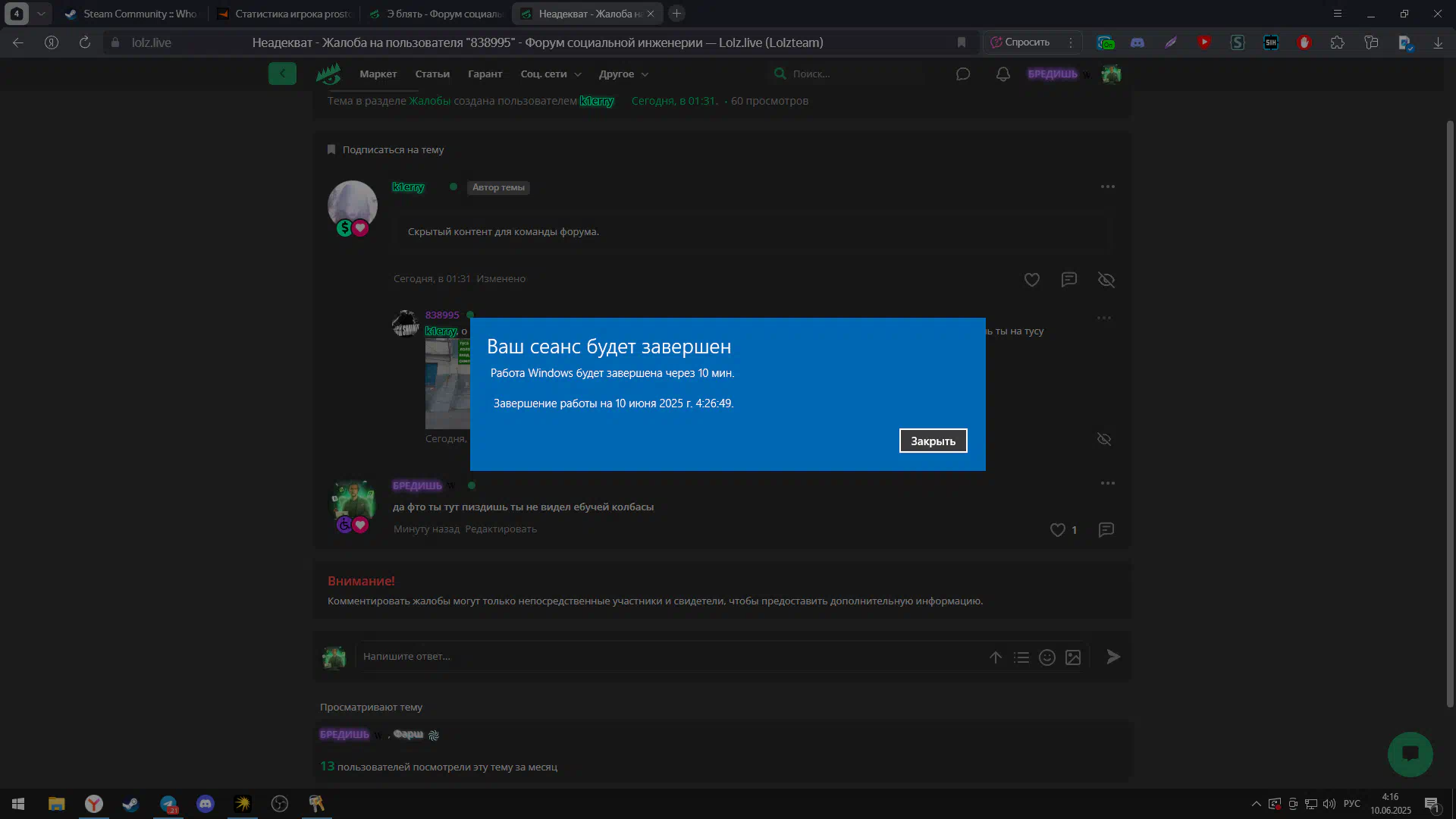1456x819 pixels.
Task: Open the Маркет menu item
Action: (x=378, y=74)
